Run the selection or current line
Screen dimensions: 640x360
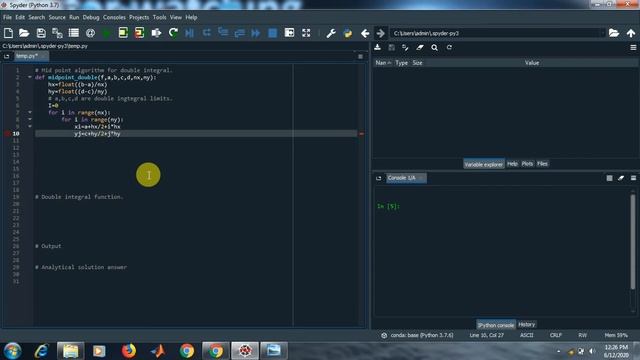click(156, 33)
